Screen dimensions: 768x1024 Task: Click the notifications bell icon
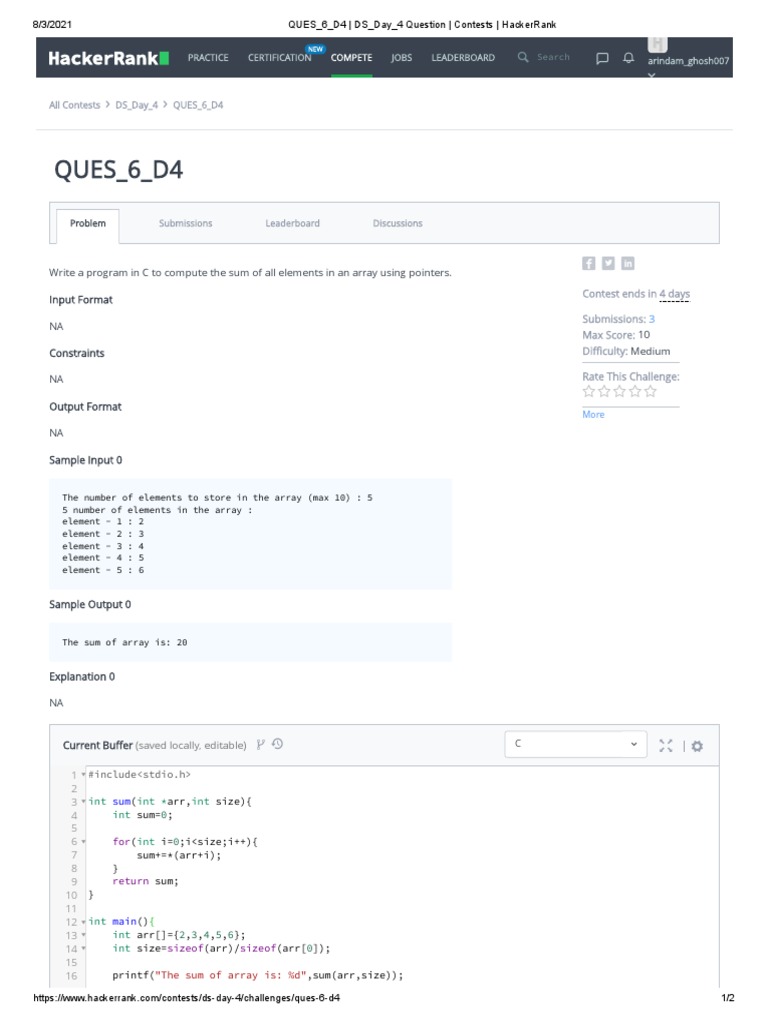click(x=628, y=58)
